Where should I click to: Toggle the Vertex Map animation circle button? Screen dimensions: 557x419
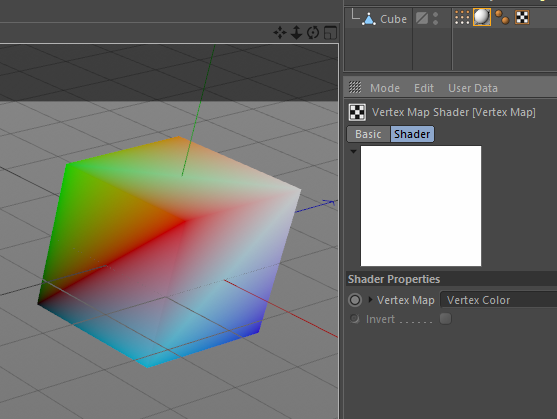355,300
